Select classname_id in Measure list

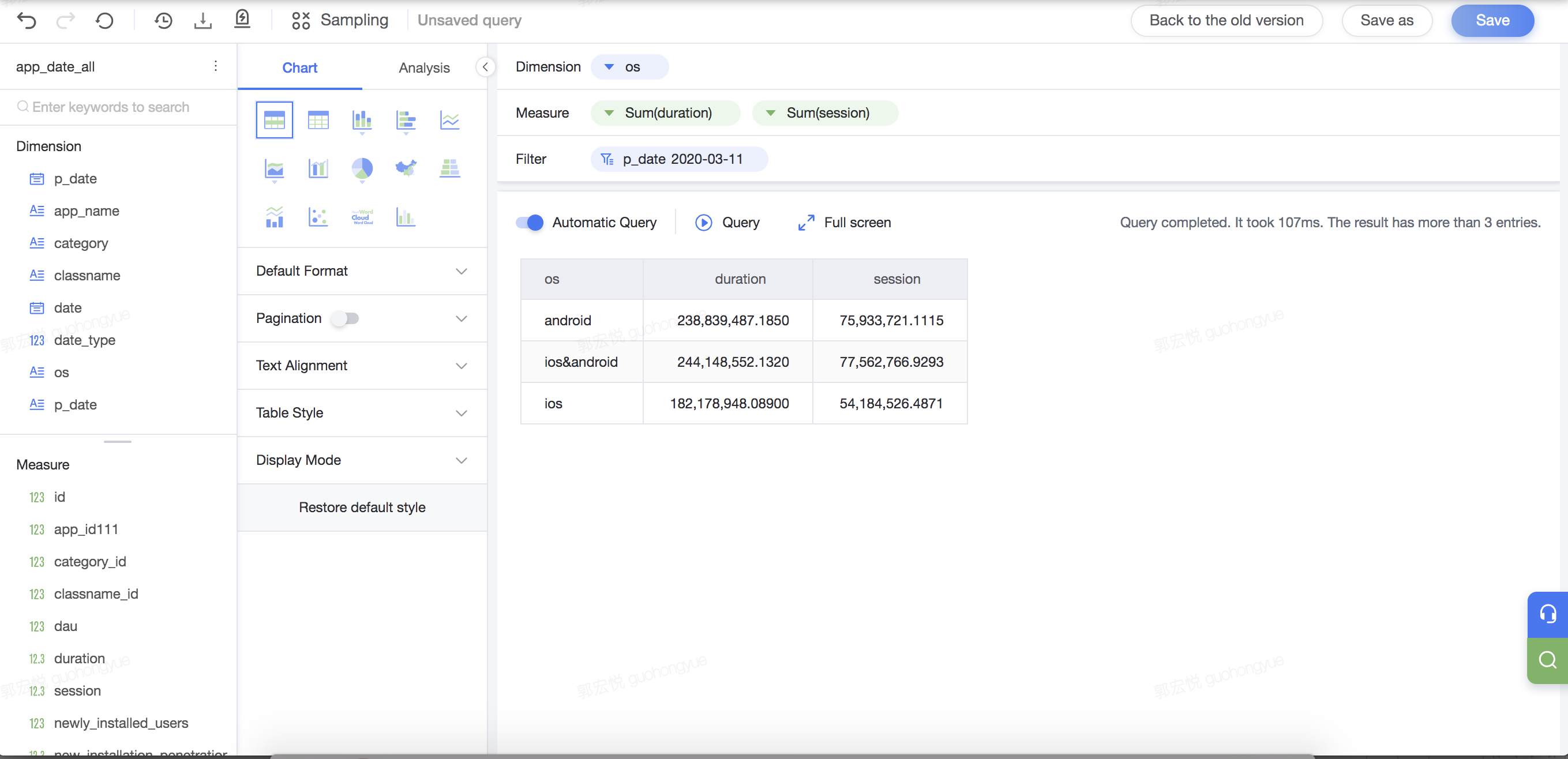(96, 594)
